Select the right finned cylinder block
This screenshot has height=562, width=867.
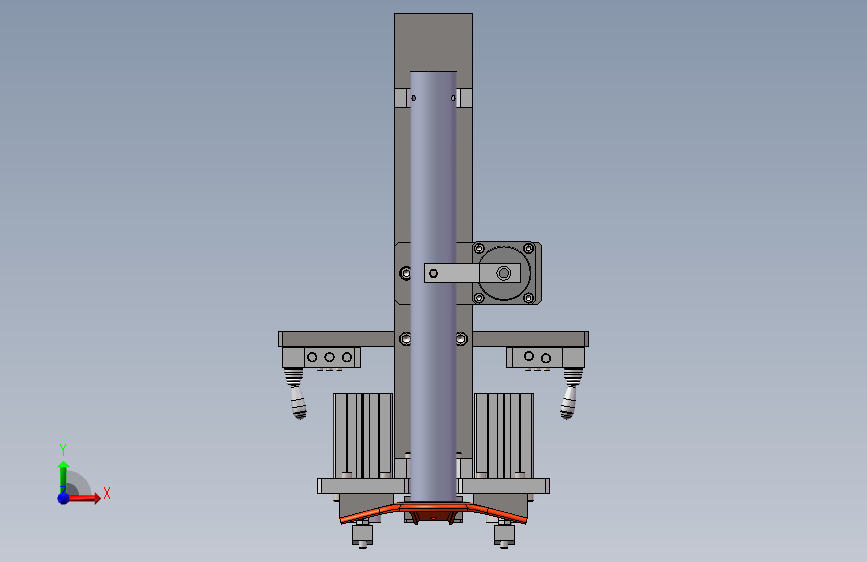point(504,436)
